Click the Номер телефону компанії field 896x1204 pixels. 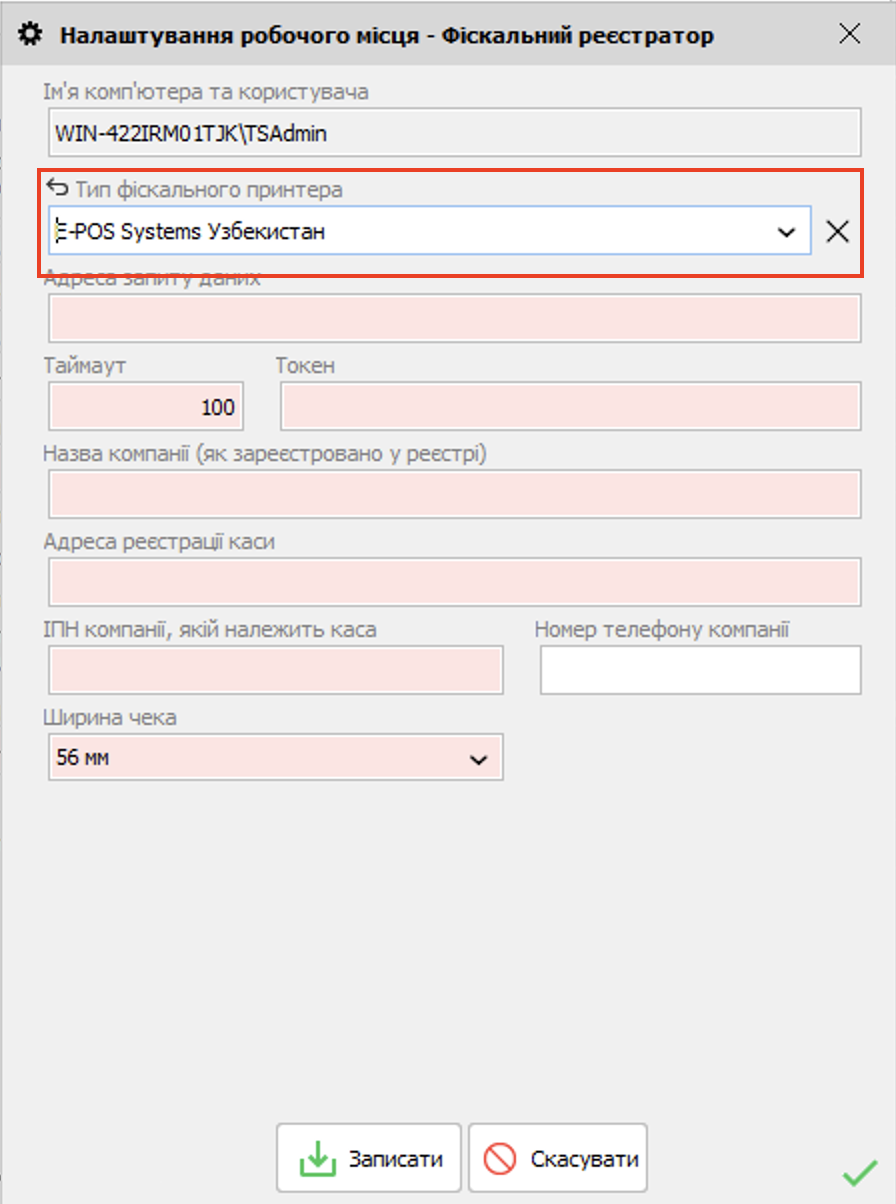coord(699,670)
